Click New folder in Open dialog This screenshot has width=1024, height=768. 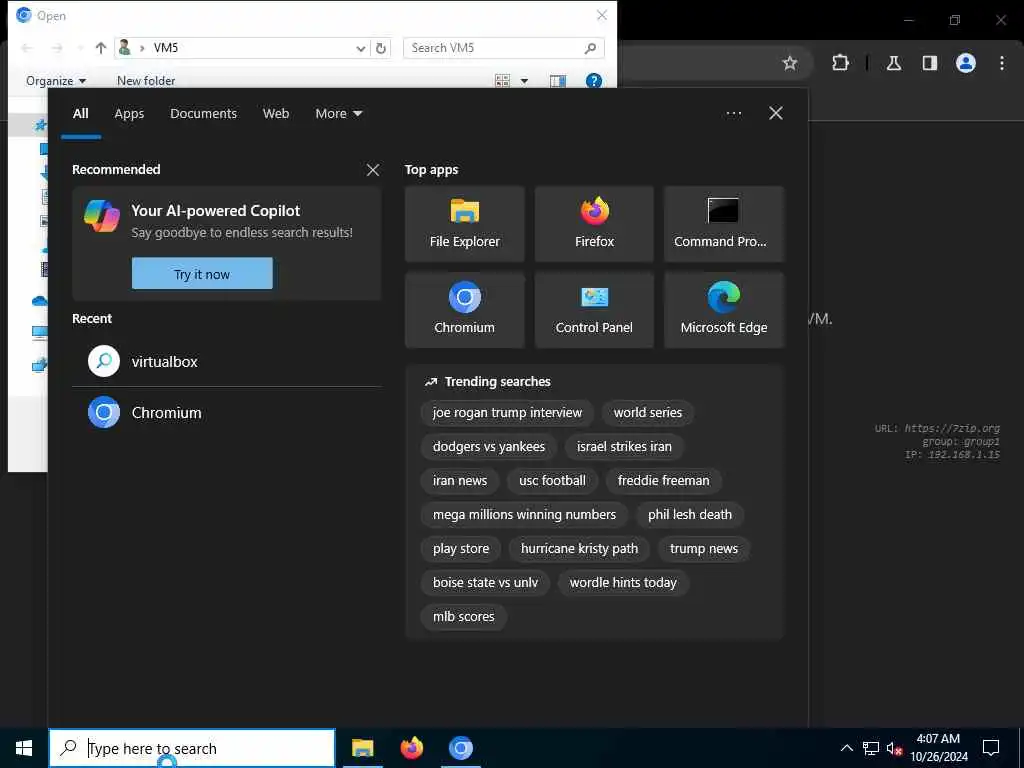point(146,80)
